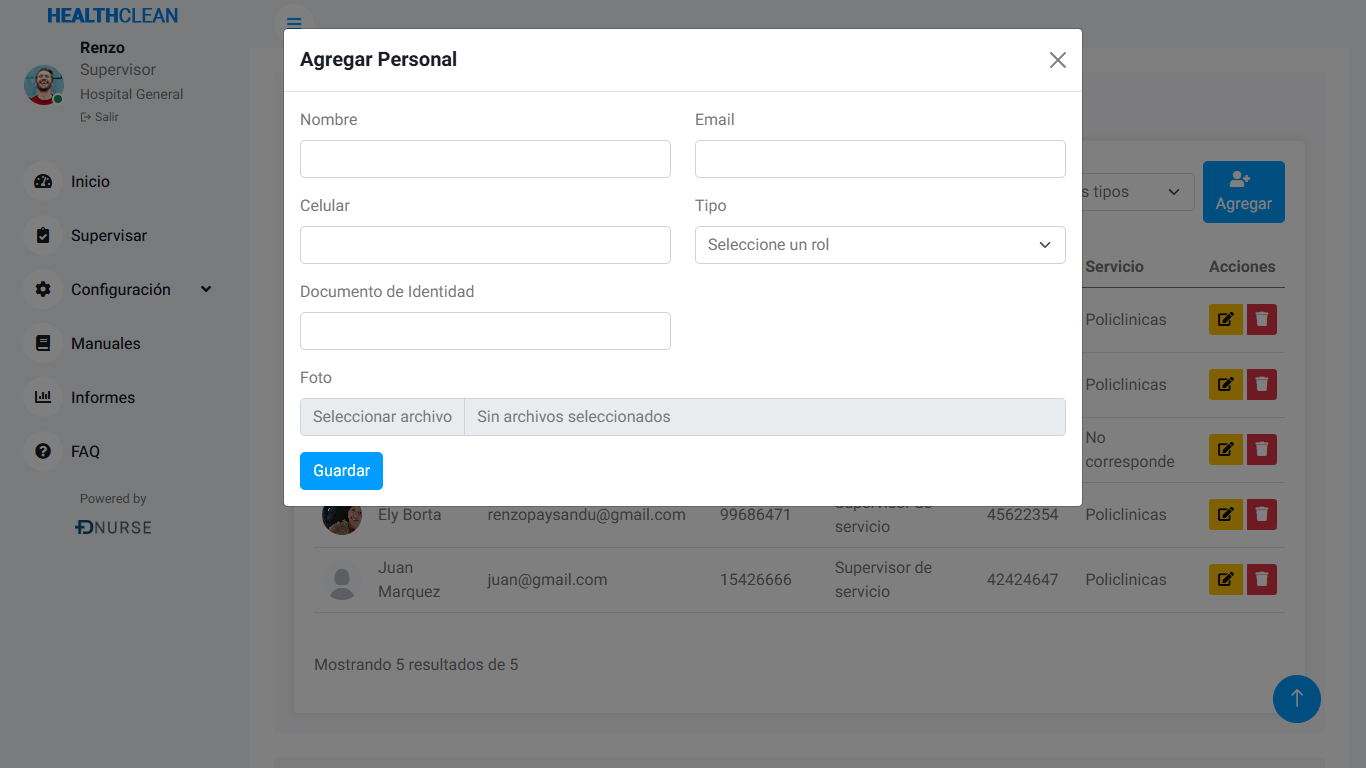Viewport: 1366px width, 768px height.
Task: Click Juan Marquez's avatar placeholder
Action: 342,582
